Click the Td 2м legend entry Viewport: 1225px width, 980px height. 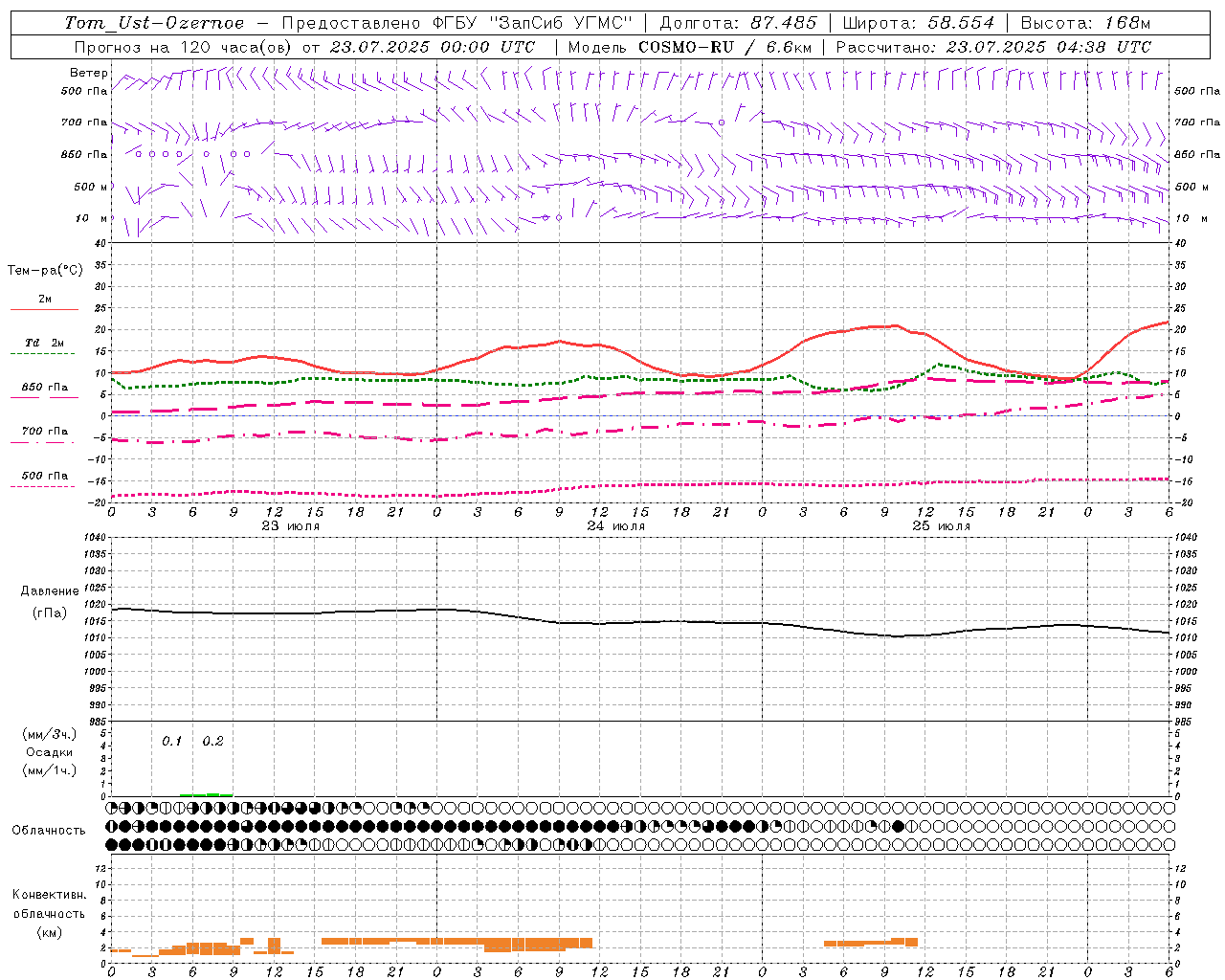point(44,343)
